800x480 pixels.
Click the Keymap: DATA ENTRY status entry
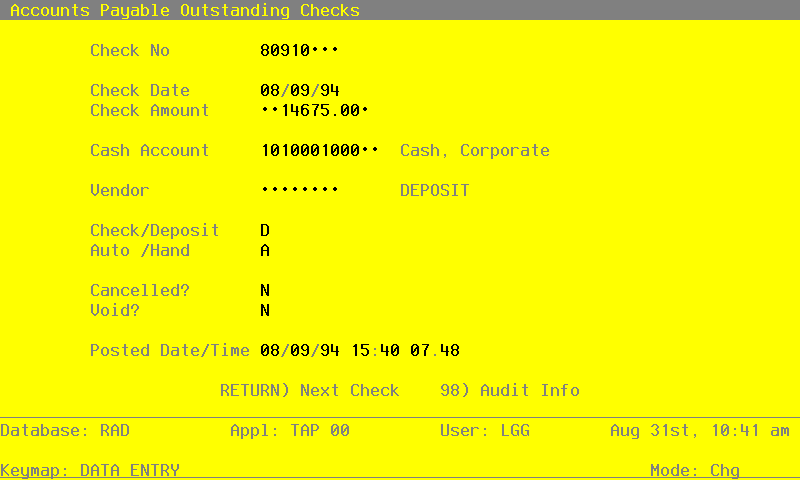pyautogui.click(x=90, y=470)
